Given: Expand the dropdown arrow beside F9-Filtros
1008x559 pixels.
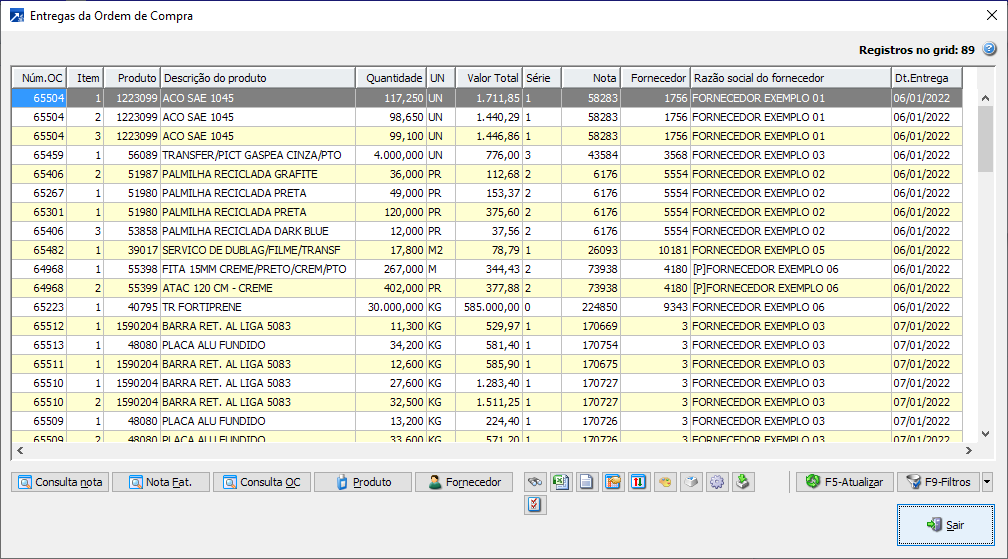Looking at the screenshot, I should (x=987, y=482).
